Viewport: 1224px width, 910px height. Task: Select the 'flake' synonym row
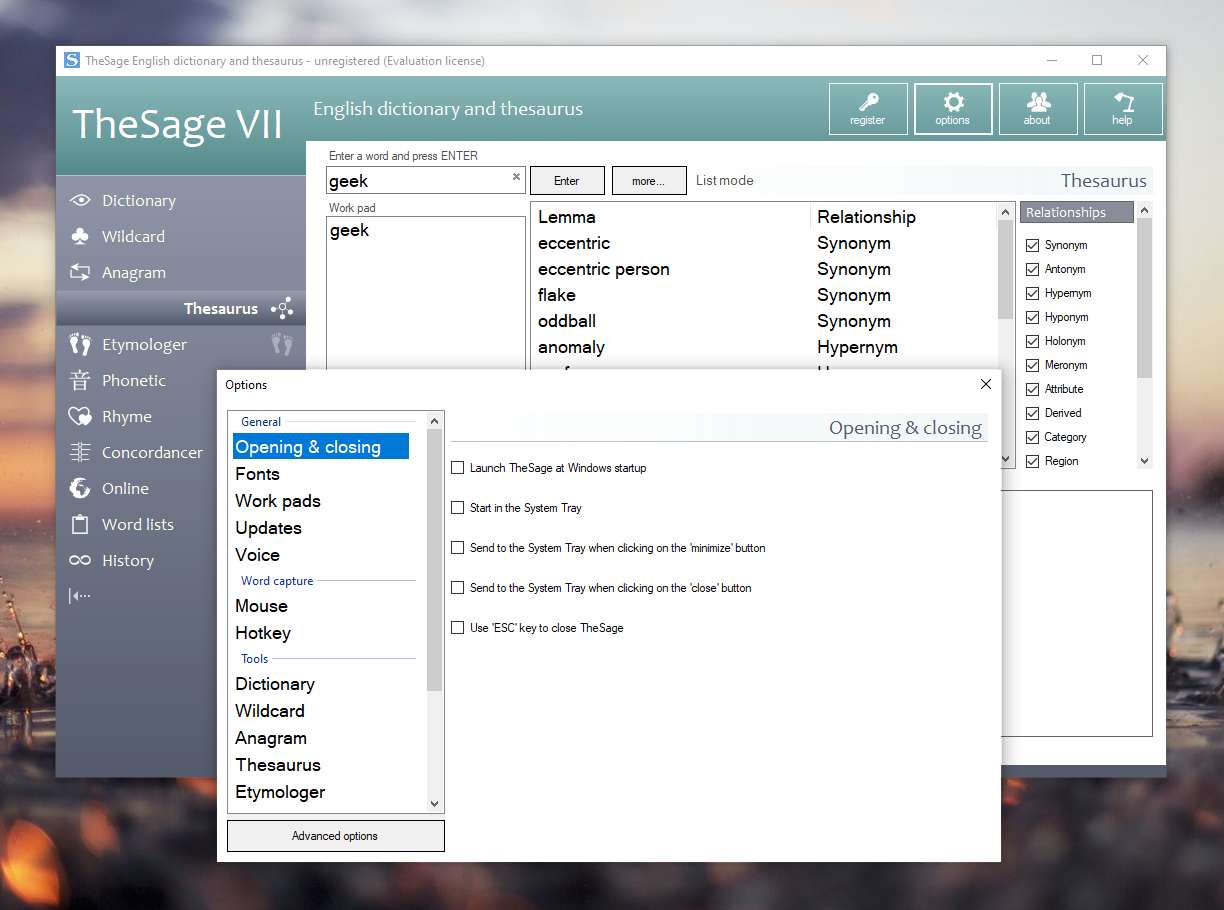(764, 295)
